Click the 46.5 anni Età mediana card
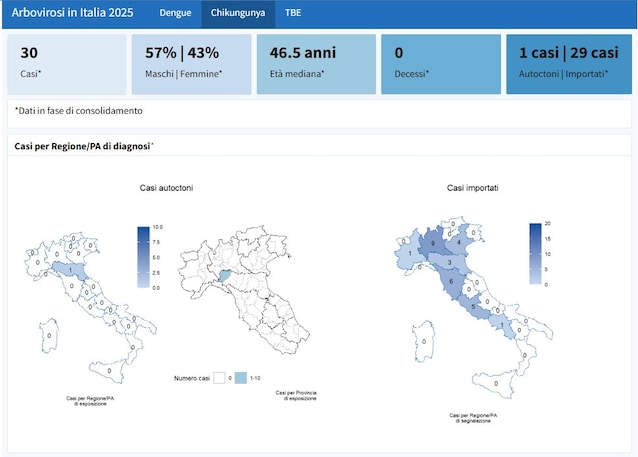Screen dimensions: 638x457 click(316, 64)
